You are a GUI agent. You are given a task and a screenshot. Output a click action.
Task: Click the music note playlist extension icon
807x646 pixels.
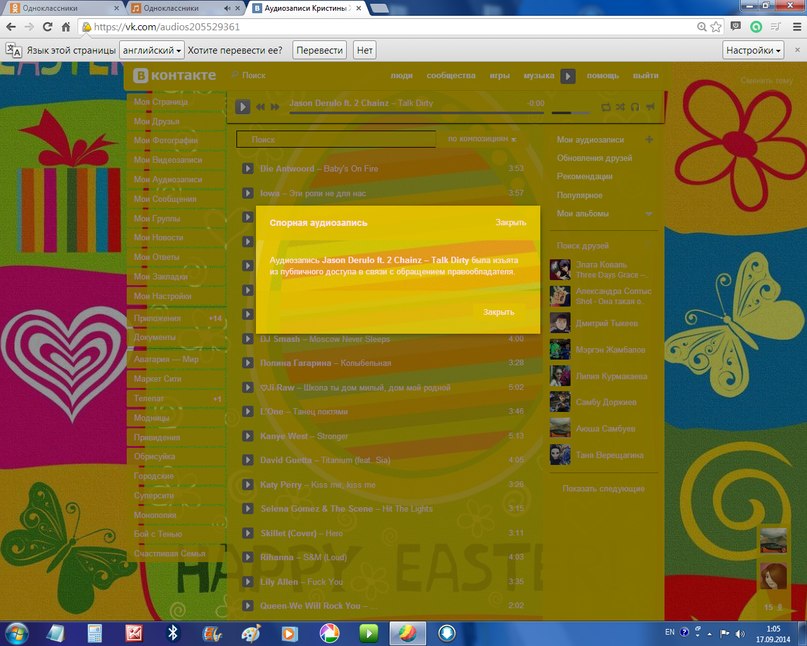click(776, 27)
